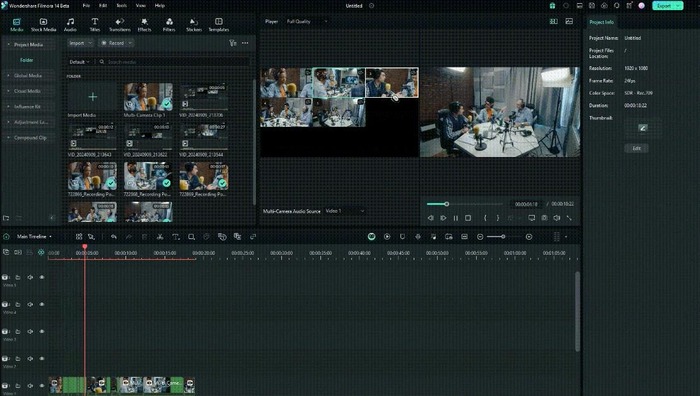
Task: Toggle the green multi-camera mode button
Action: 371,237
